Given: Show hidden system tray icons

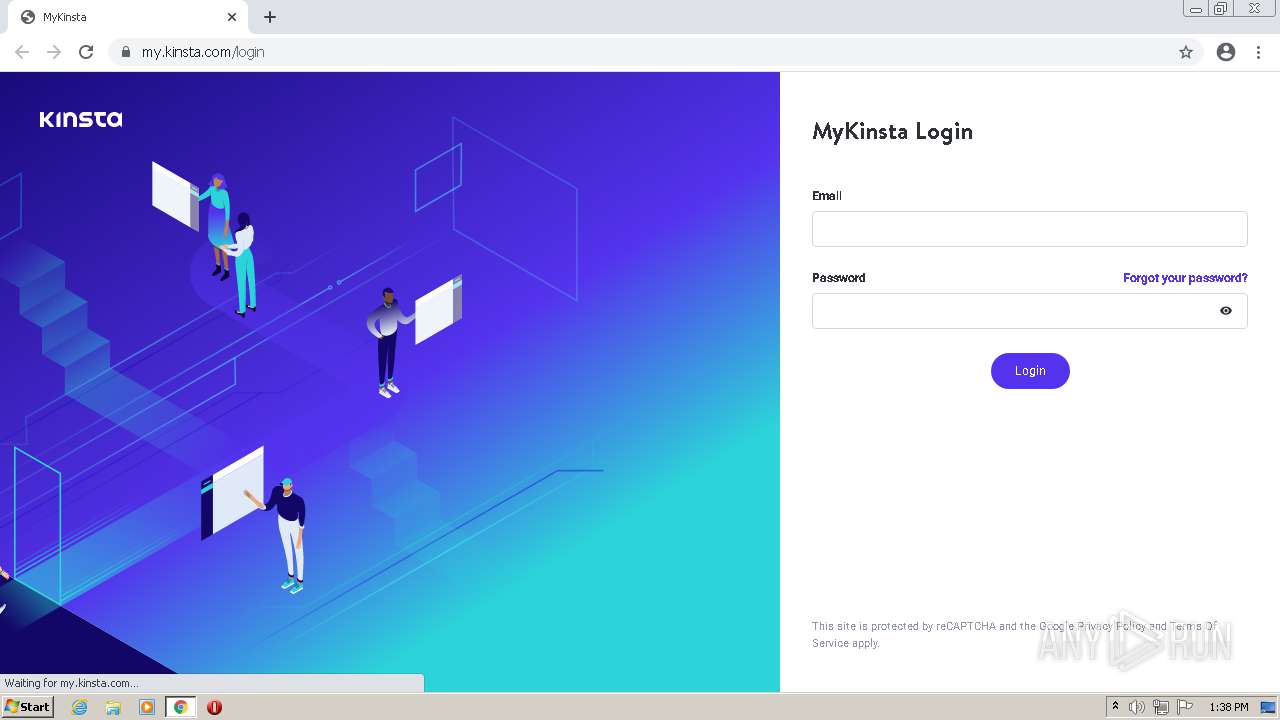Looking at the screenshot, I should click(1116, 707).
